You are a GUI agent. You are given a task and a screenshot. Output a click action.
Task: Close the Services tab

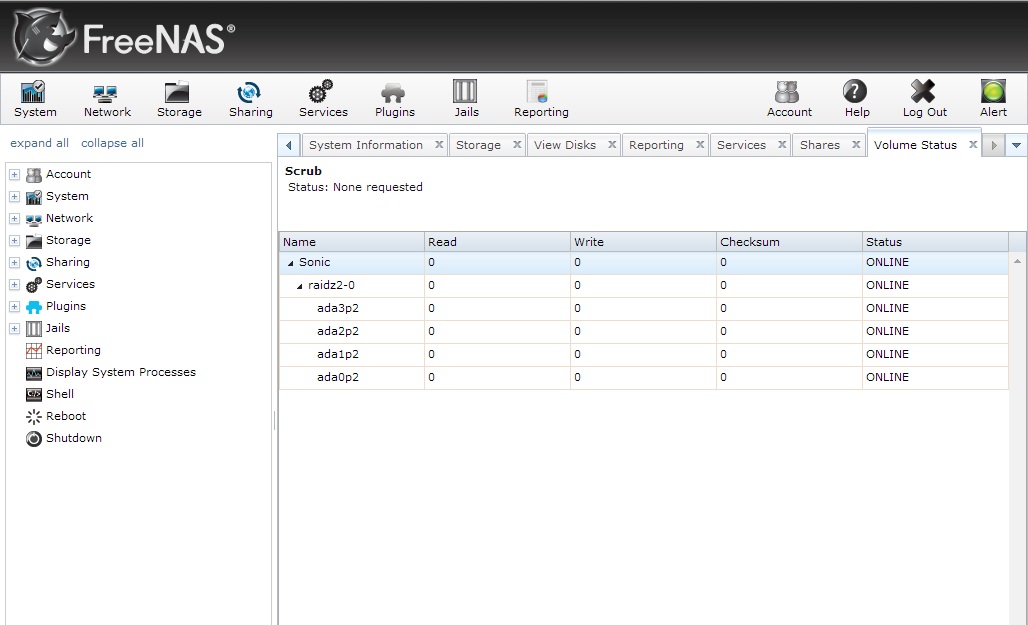[782, 144]
